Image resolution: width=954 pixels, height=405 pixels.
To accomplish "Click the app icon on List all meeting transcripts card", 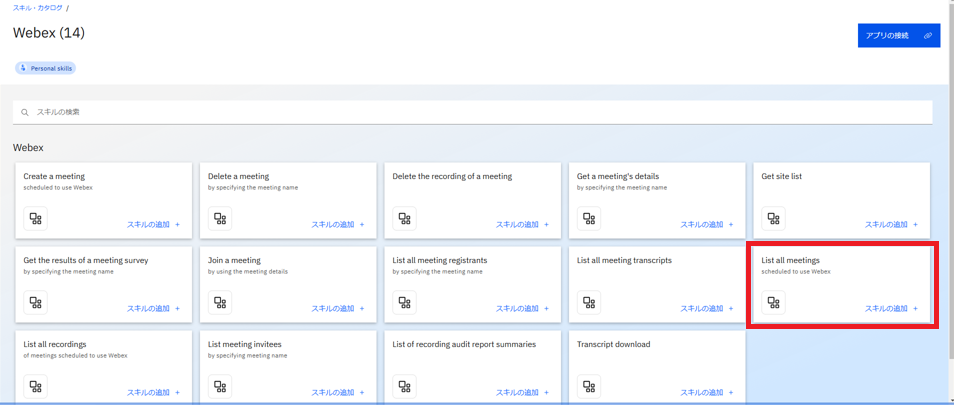I will [589, 303].
